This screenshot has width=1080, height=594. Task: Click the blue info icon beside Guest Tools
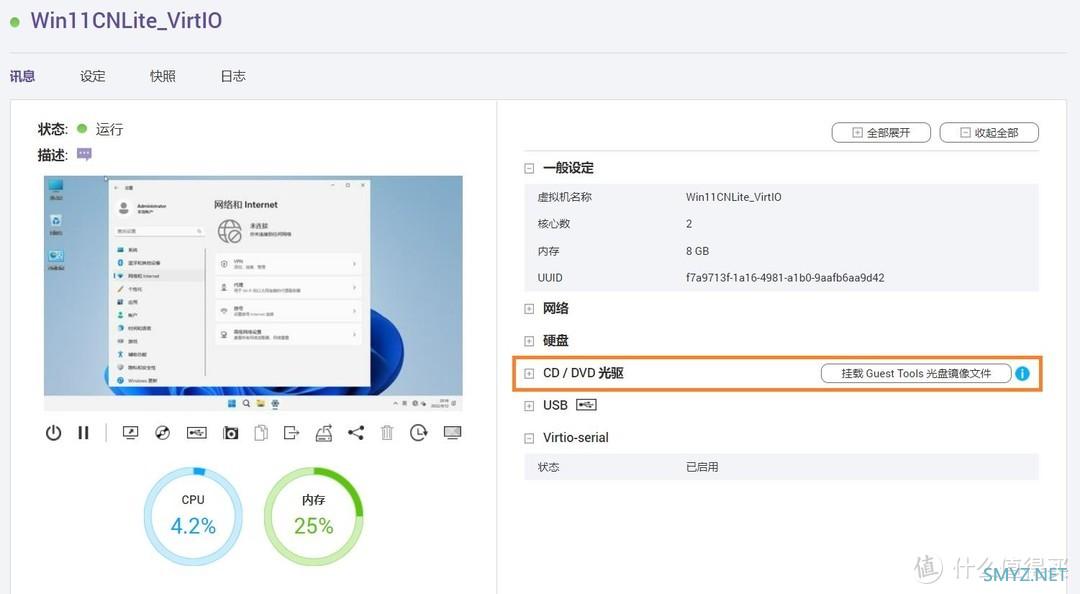(x=1022, y=373)
